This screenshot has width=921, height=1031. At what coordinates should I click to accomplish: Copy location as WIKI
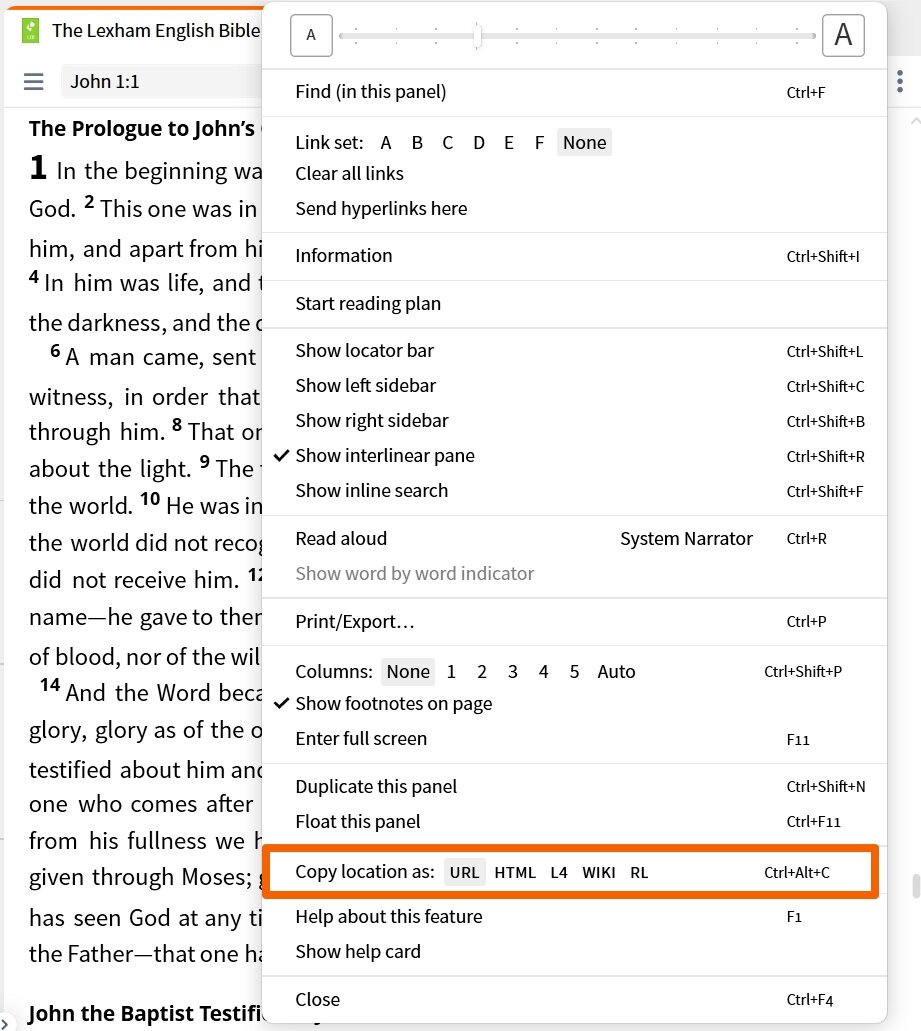[x=599, y=873]
